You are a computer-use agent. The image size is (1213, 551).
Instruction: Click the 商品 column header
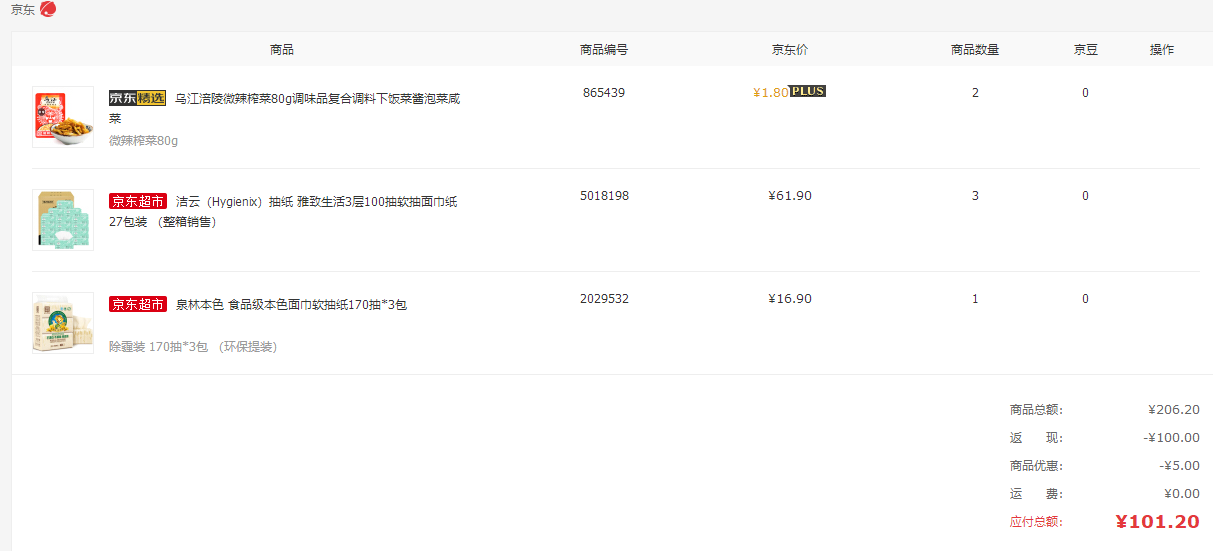[x=282, y=49]
